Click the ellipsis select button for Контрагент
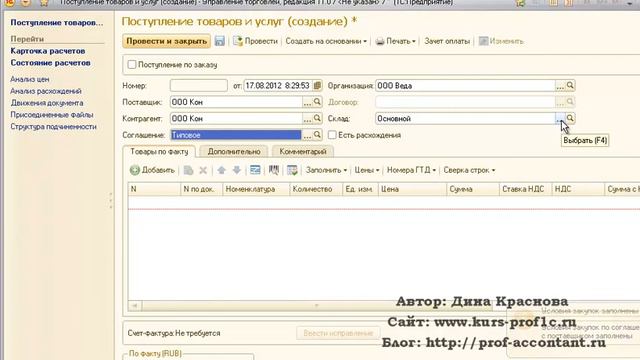This screenshot has width=640, height=360. coord(307,118)
